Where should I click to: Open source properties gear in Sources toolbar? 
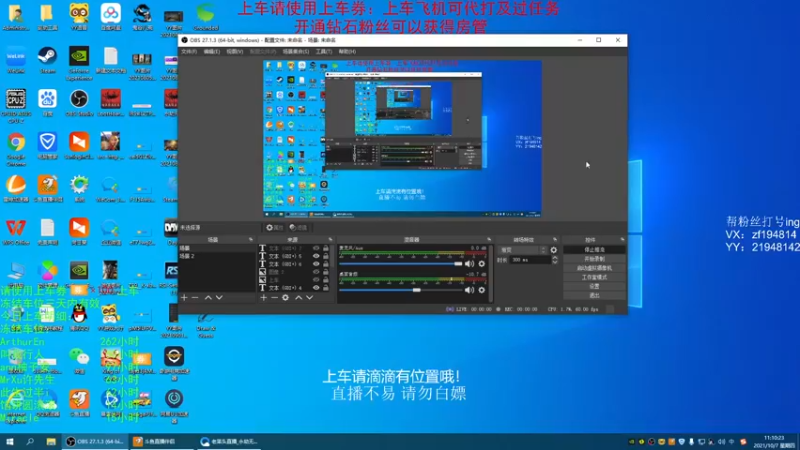286,297
